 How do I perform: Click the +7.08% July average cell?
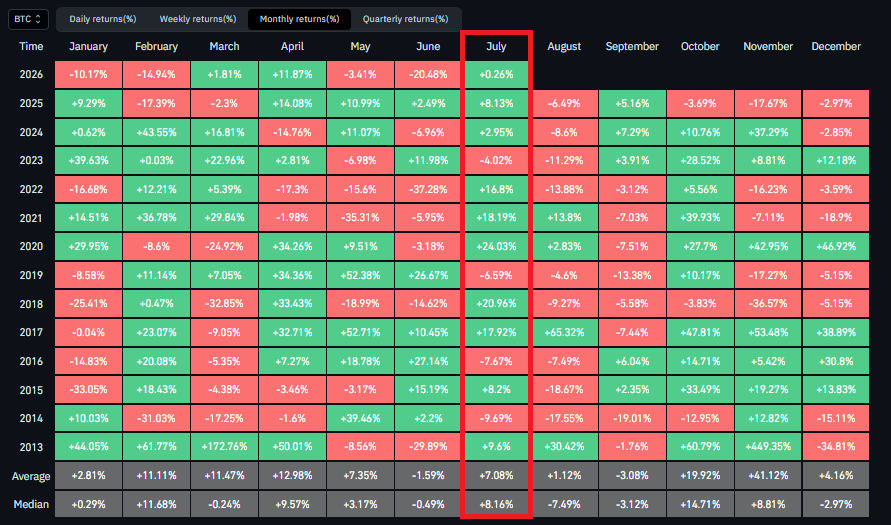(x=496, y=476)
